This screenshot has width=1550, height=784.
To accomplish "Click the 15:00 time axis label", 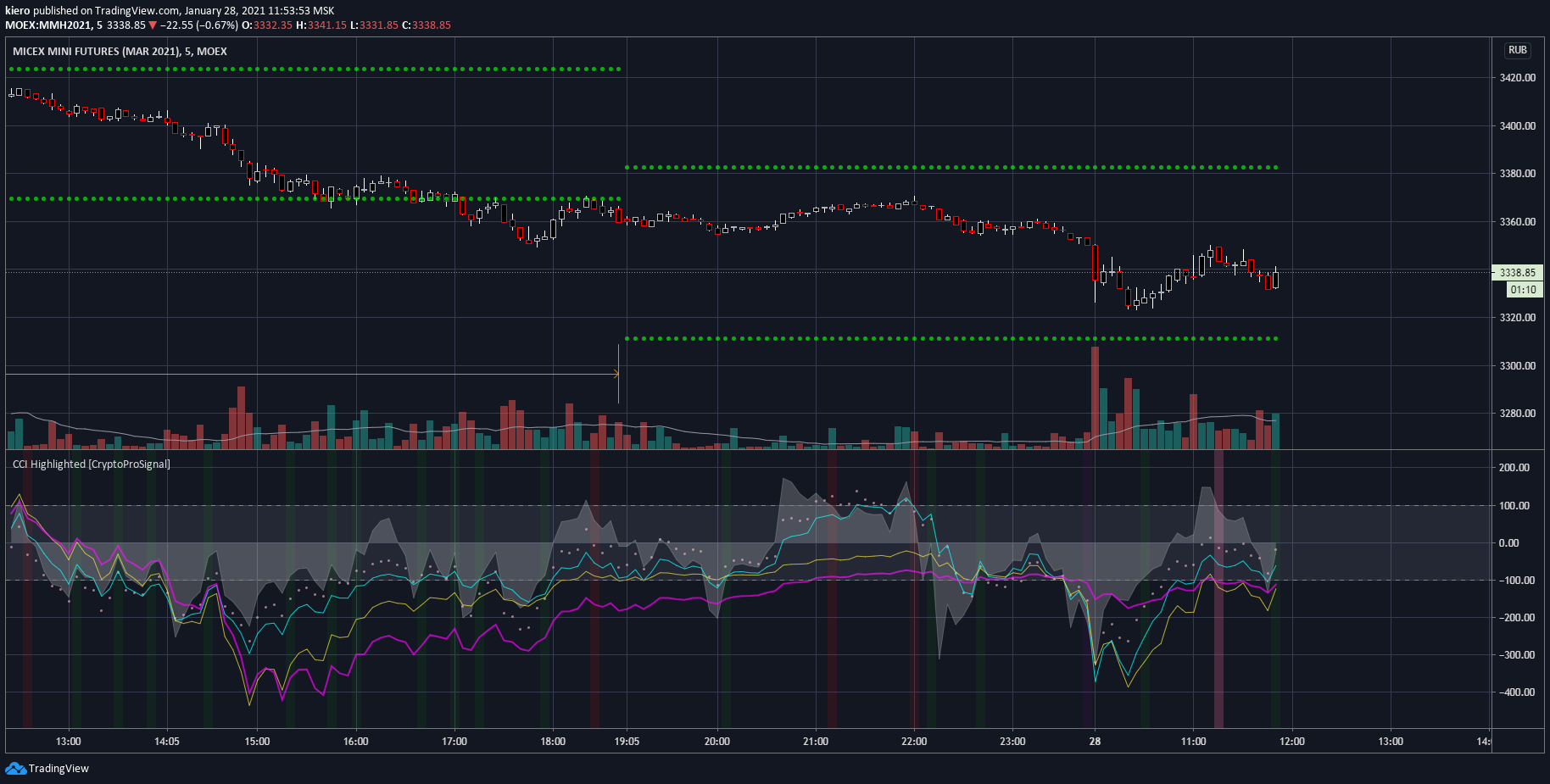I will tap(258, 742).
